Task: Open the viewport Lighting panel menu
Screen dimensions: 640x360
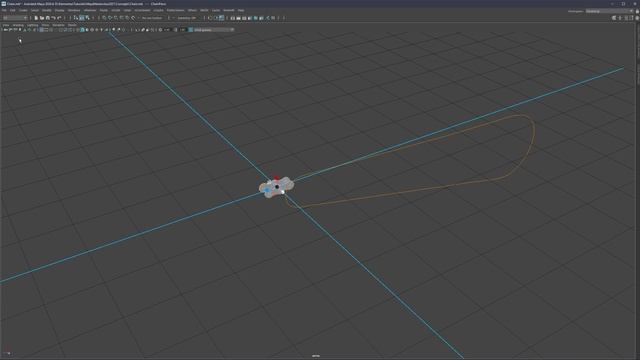Action: tap(32, 25)
